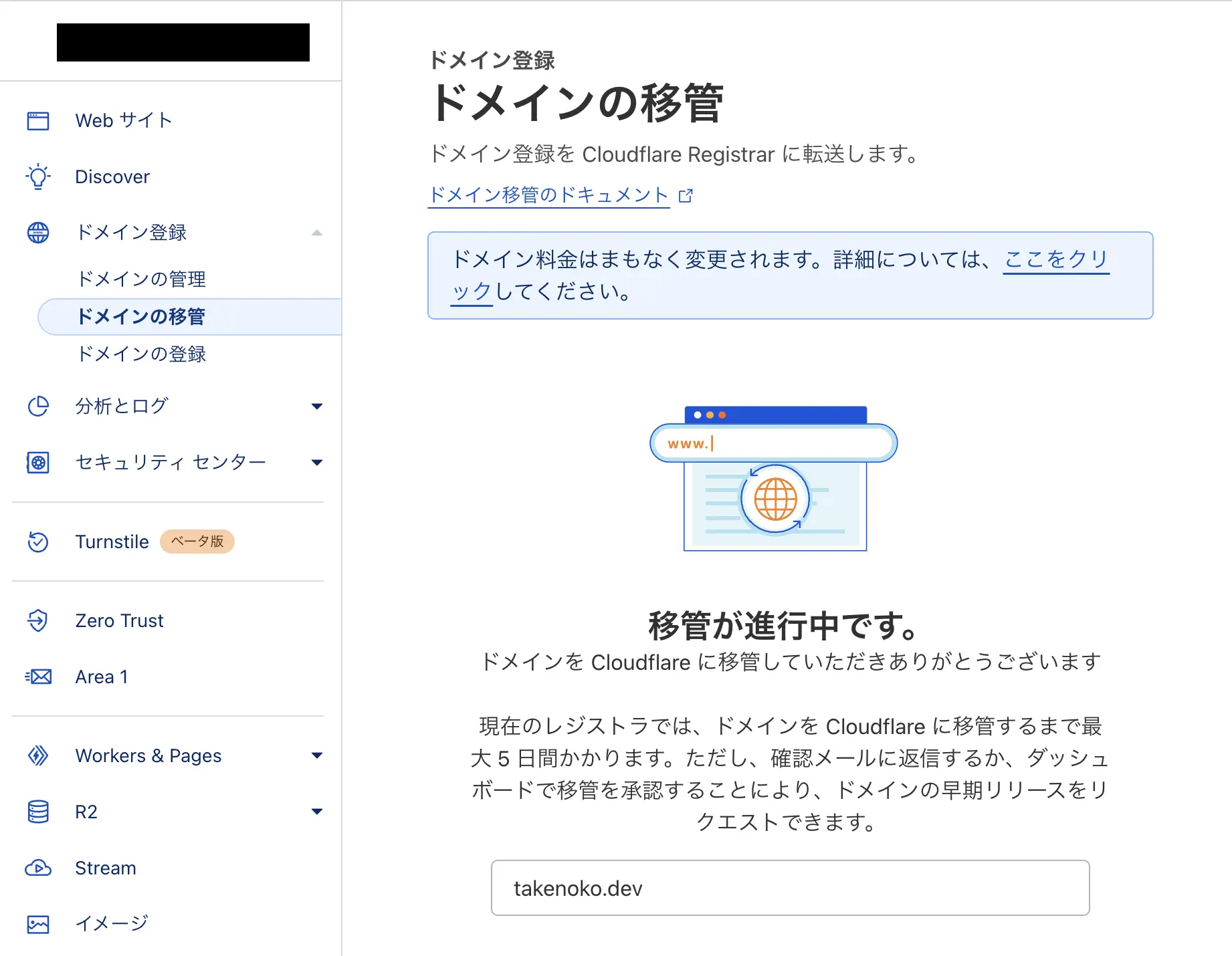
Task: Select the Web サイト icon in sidebar
Action: click(38, 121)
